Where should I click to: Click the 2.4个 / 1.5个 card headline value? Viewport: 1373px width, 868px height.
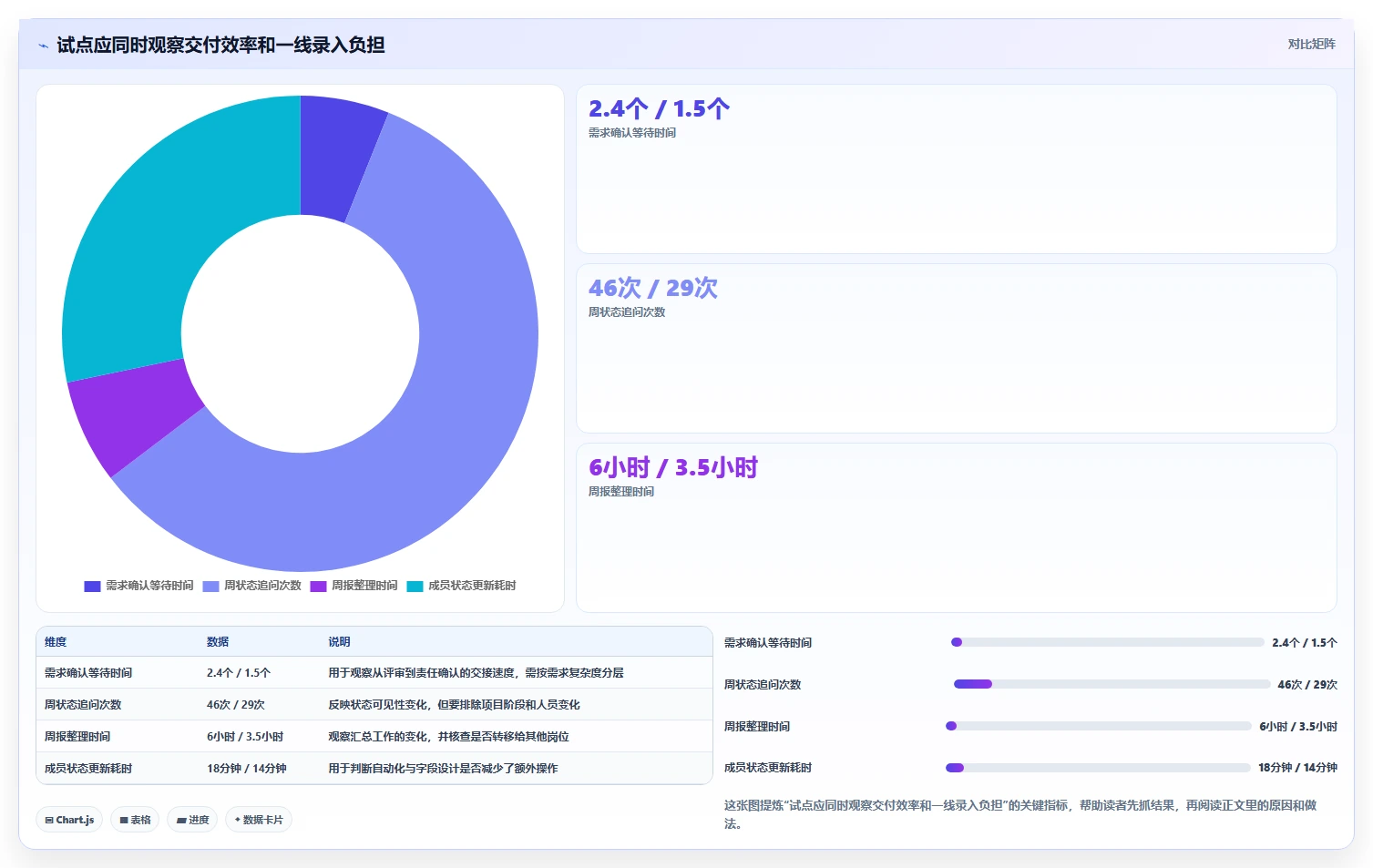(x=659, y=109)
